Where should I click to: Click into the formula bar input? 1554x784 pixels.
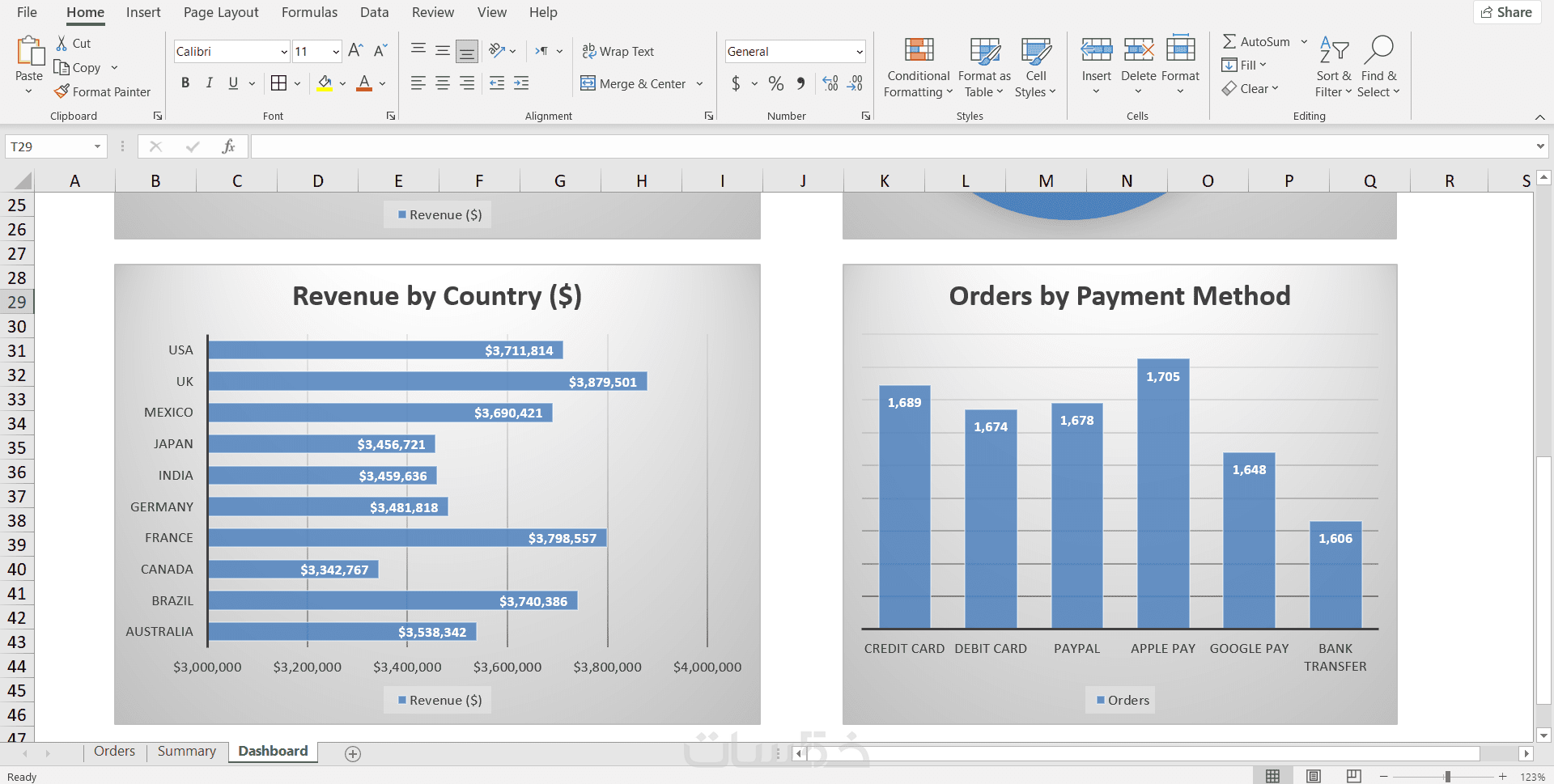(x=892, y=146)
